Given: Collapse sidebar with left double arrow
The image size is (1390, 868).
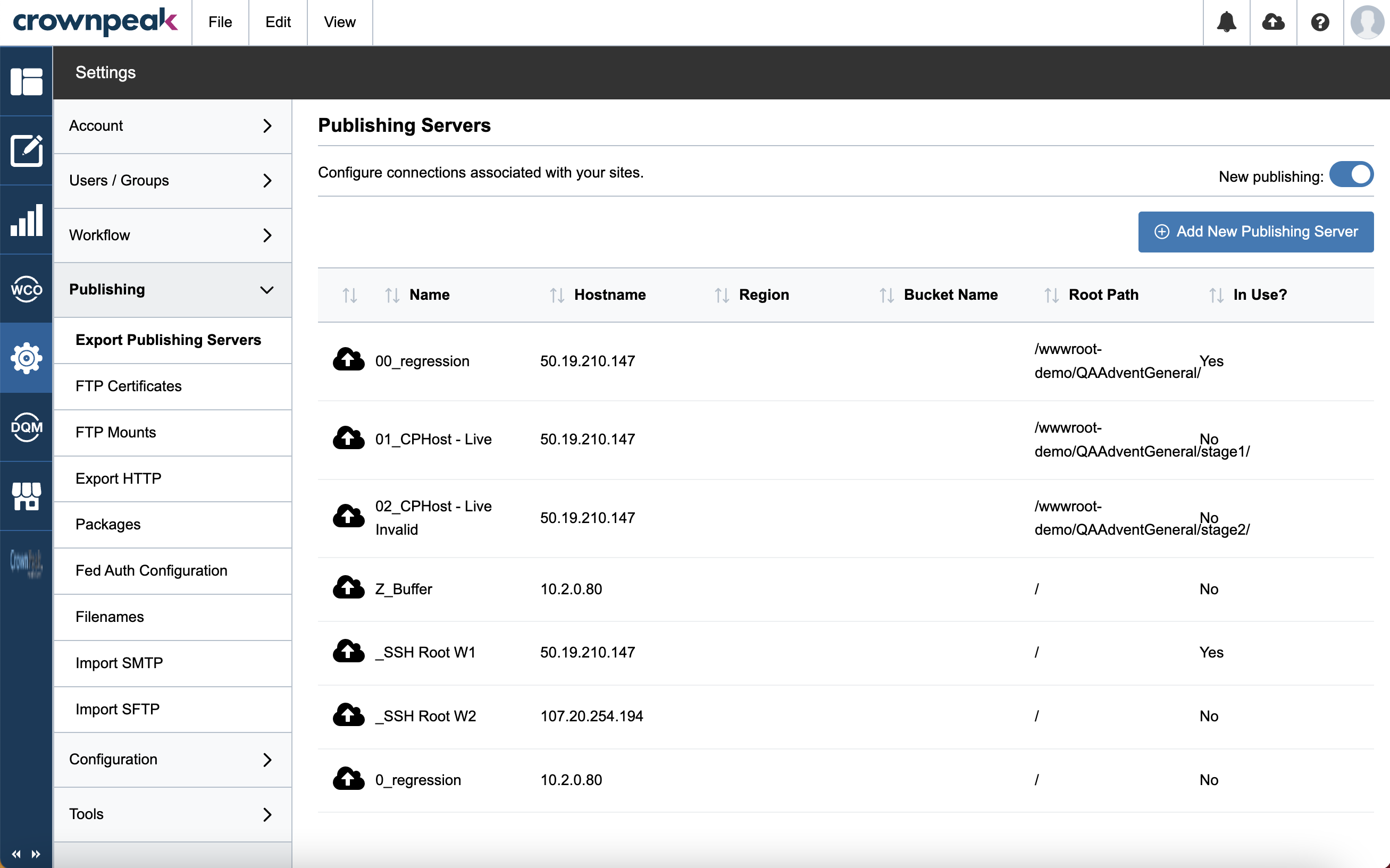Looking at the screenshot, I should [16, 854].
